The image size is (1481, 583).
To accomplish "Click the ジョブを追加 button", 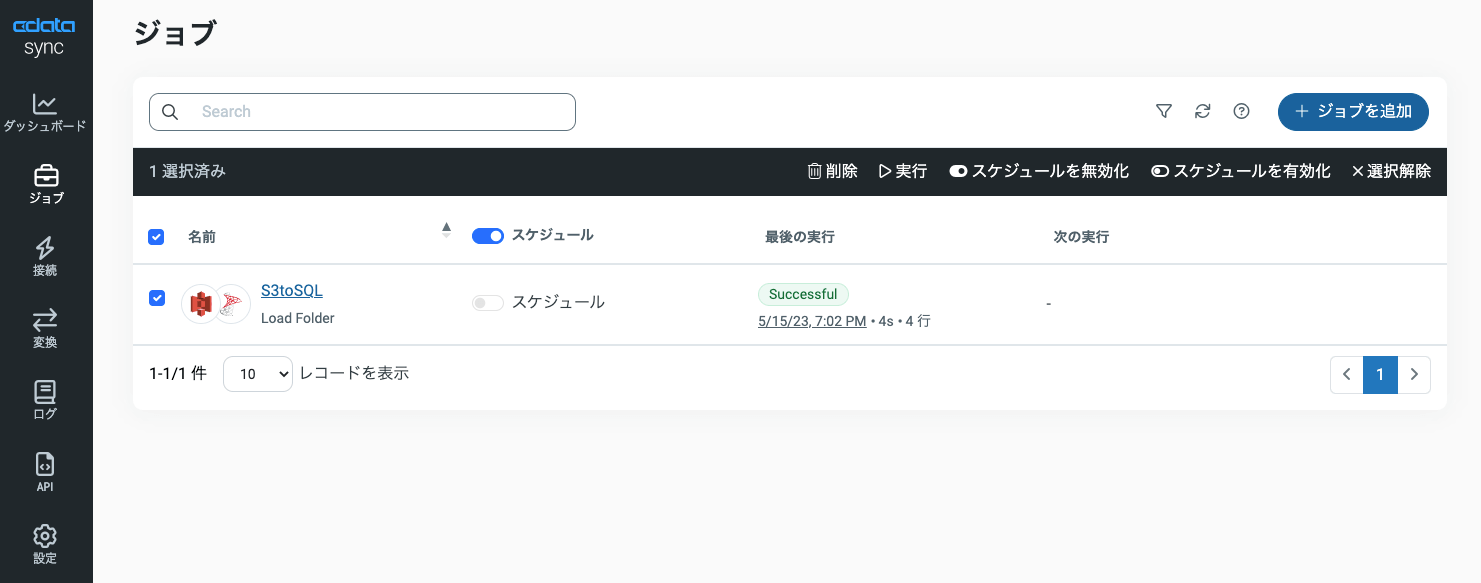I will point(1353,112).
